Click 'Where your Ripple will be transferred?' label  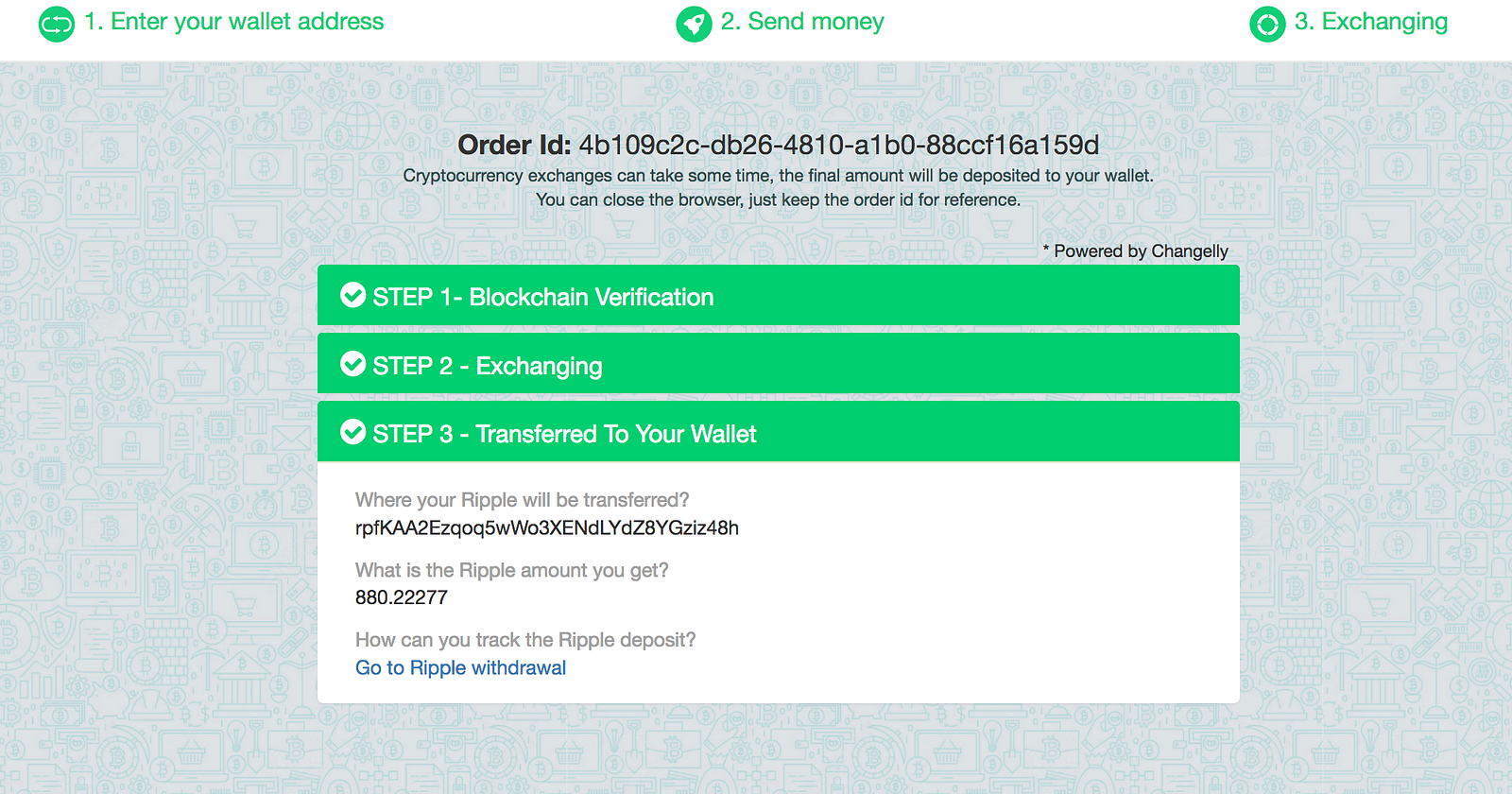point(523,500)
